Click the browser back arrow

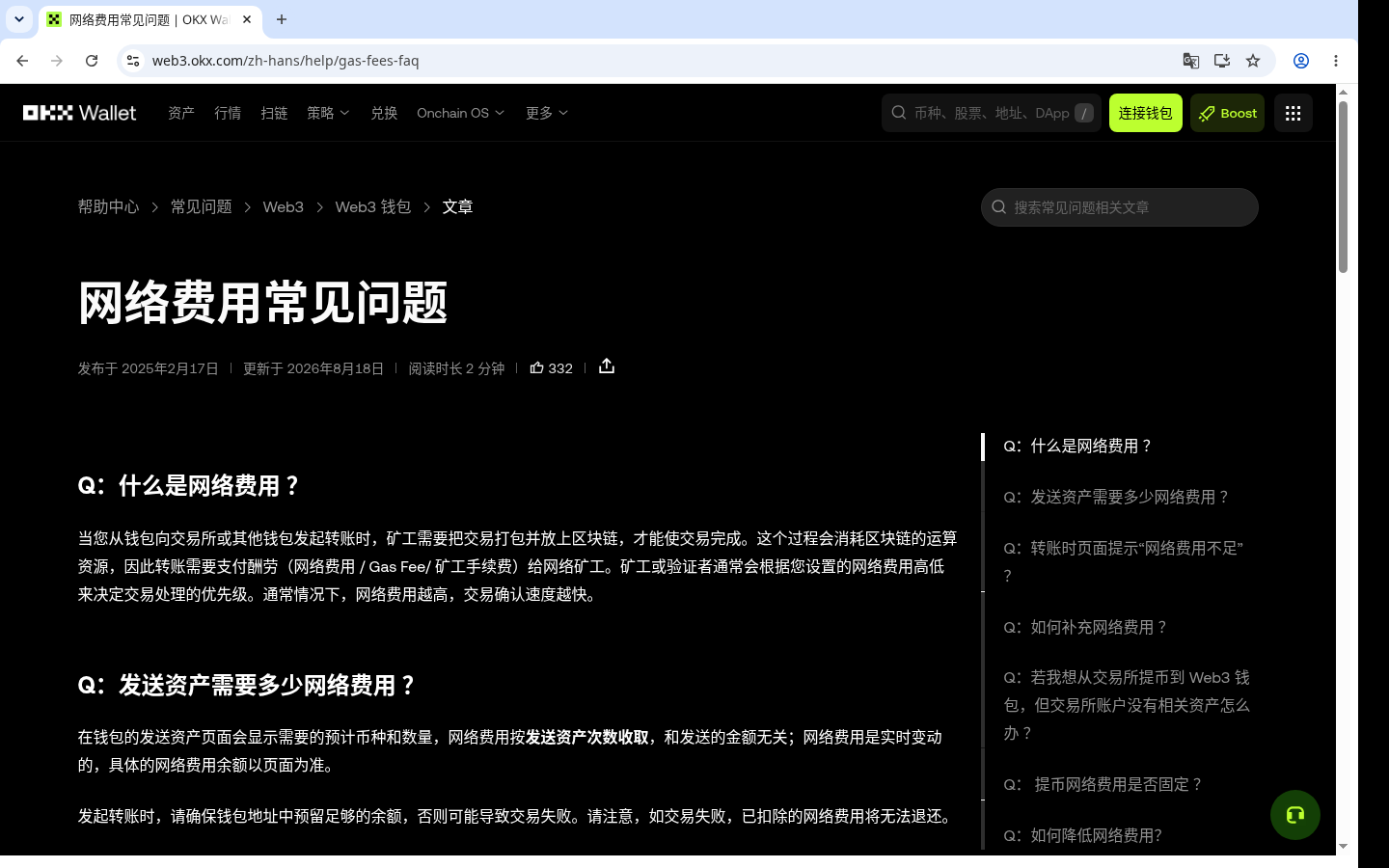pos(22,61)
